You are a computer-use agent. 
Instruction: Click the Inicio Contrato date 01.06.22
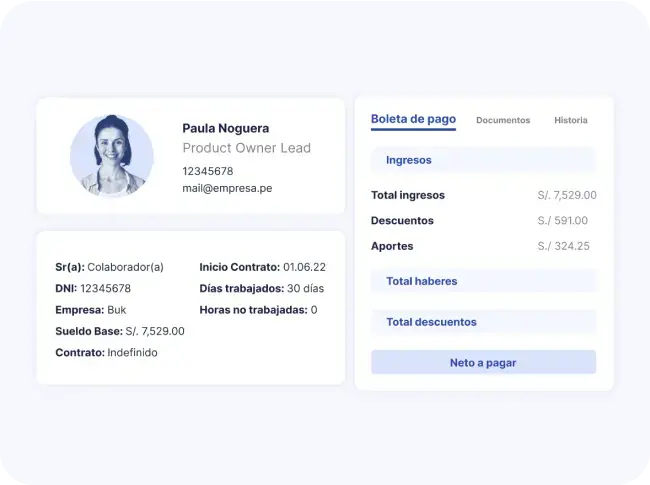[304, 267]
